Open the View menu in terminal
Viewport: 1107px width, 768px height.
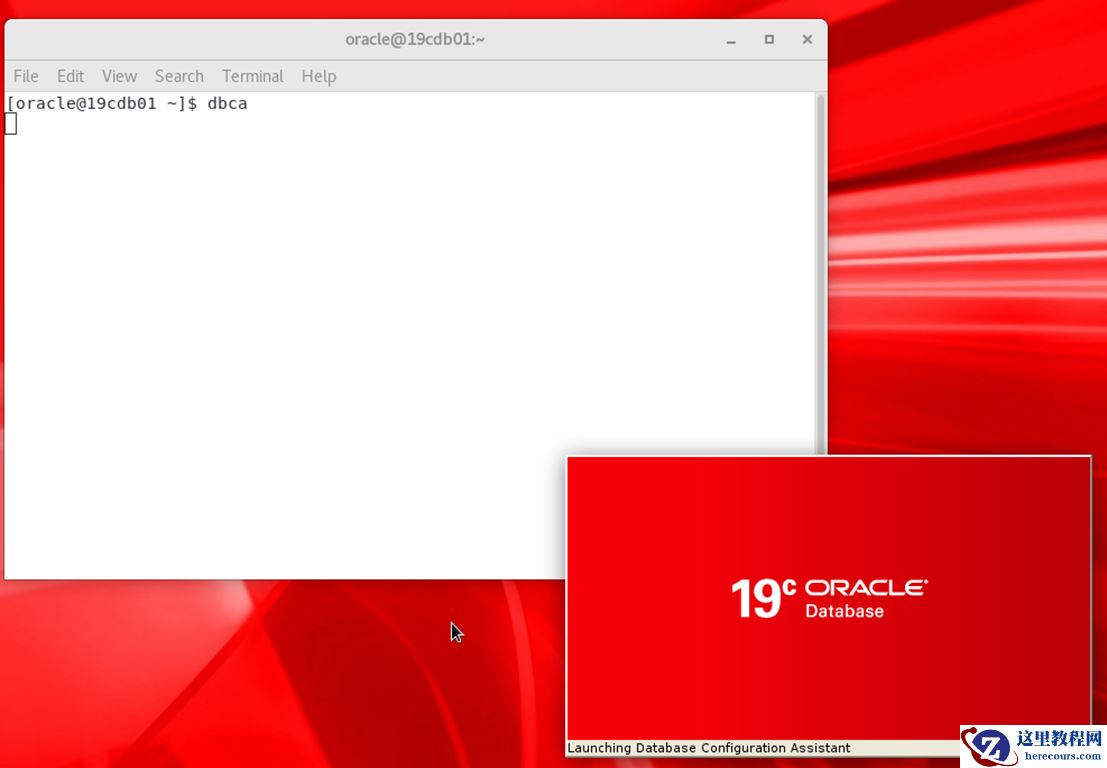pyautogui.click(x=119, y=76)
